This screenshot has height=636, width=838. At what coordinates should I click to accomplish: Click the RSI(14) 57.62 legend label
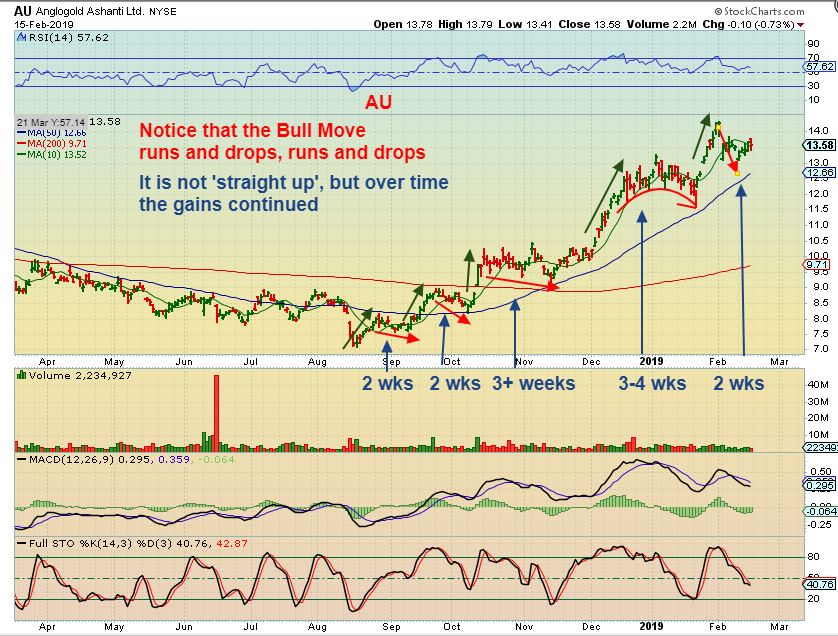click(x=68, y=37)
